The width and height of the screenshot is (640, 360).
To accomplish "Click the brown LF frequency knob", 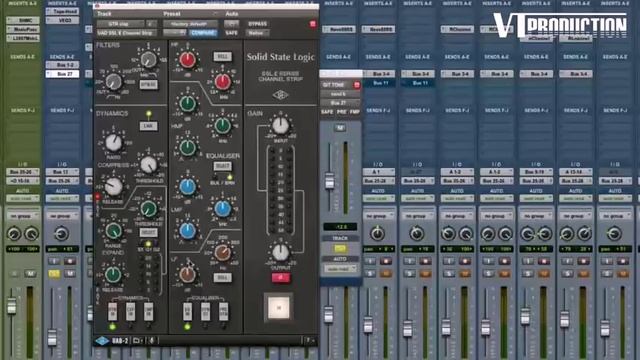I will coord(223,253).
